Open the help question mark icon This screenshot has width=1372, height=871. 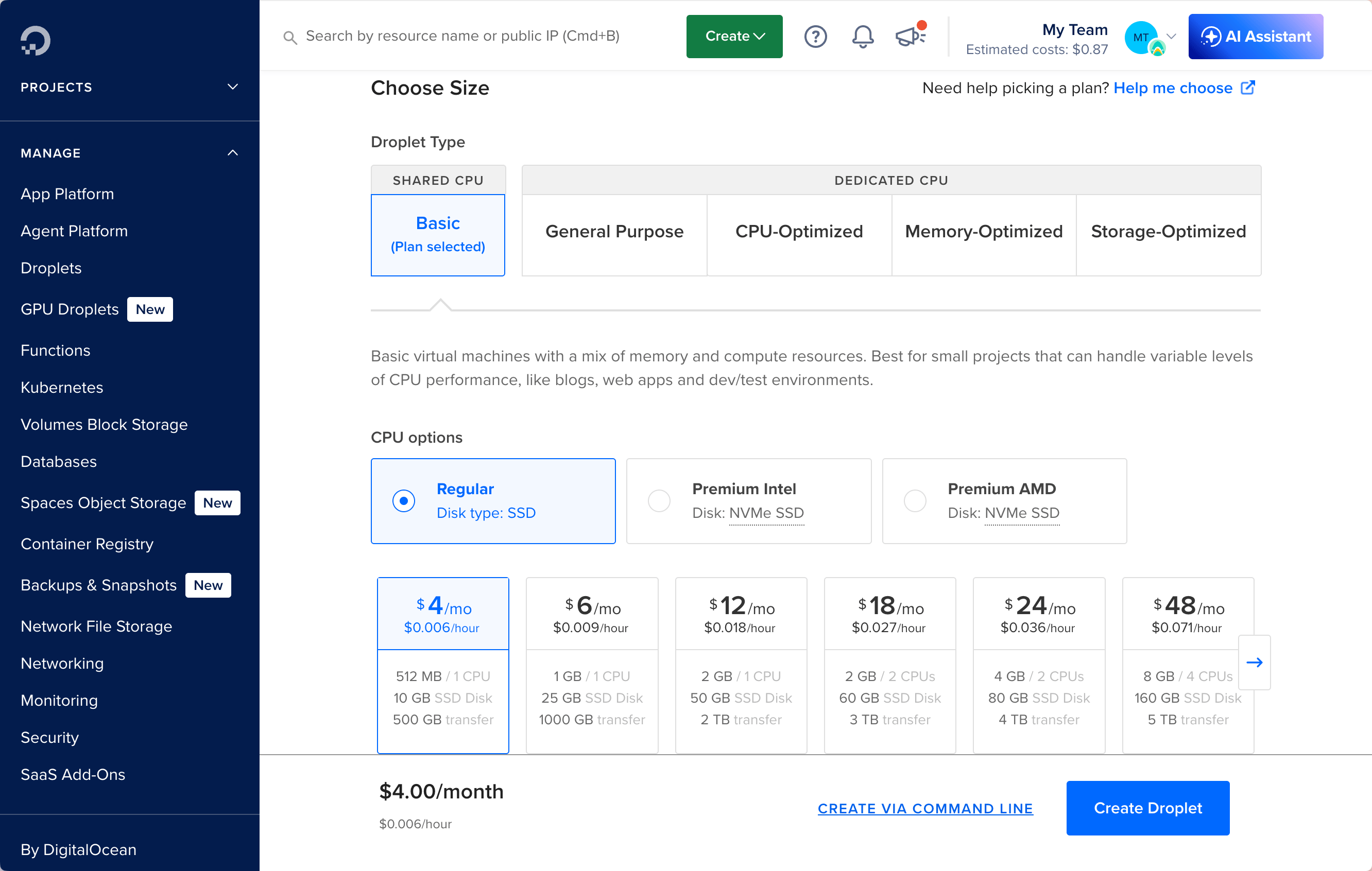pos(815,37)
